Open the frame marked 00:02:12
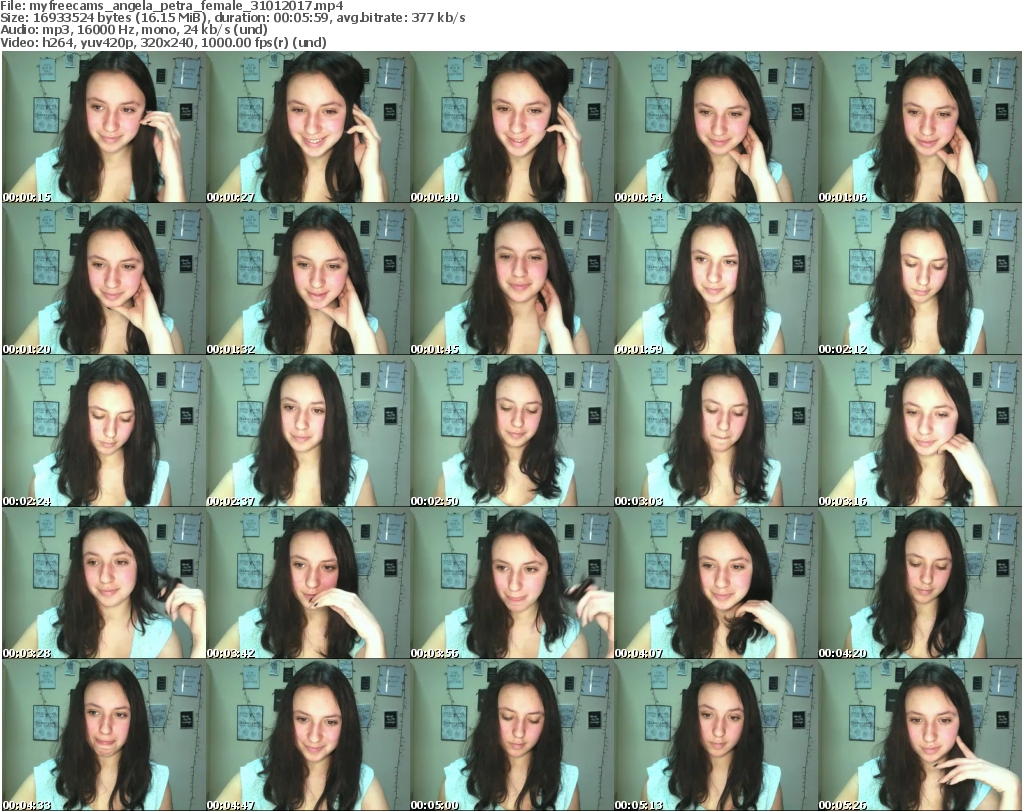The width and height of the screenshot is (1024, 811). pos(920,279)
